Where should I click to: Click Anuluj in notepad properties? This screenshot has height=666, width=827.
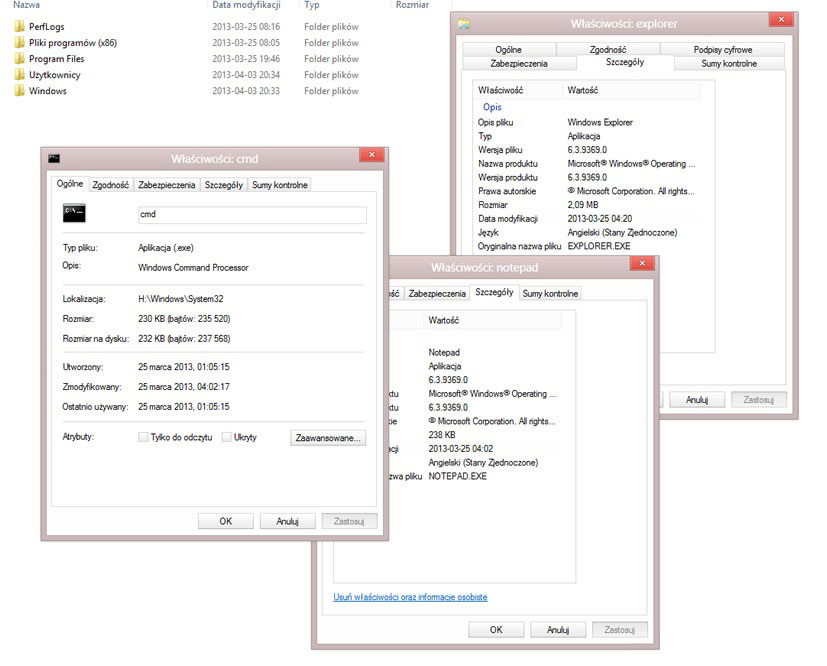point(558,630)
